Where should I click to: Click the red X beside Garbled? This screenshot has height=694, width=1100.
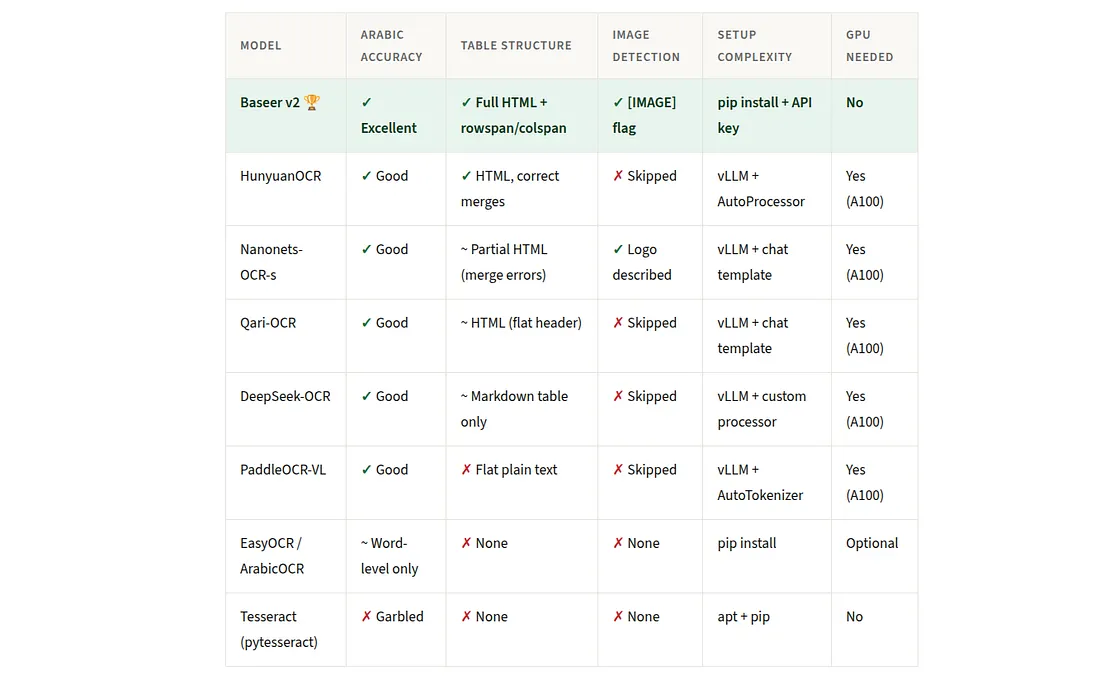(366, 617)
